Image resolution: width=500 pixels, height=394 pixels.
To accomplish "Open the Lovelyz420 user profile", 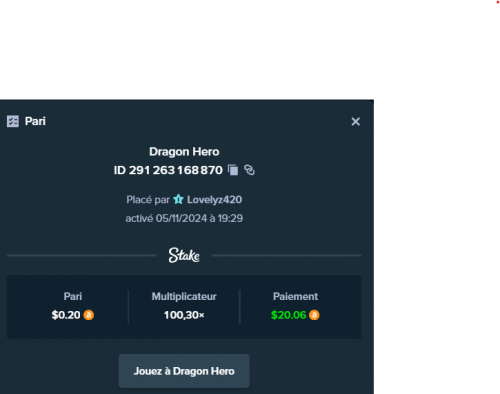I will [214, 200].
